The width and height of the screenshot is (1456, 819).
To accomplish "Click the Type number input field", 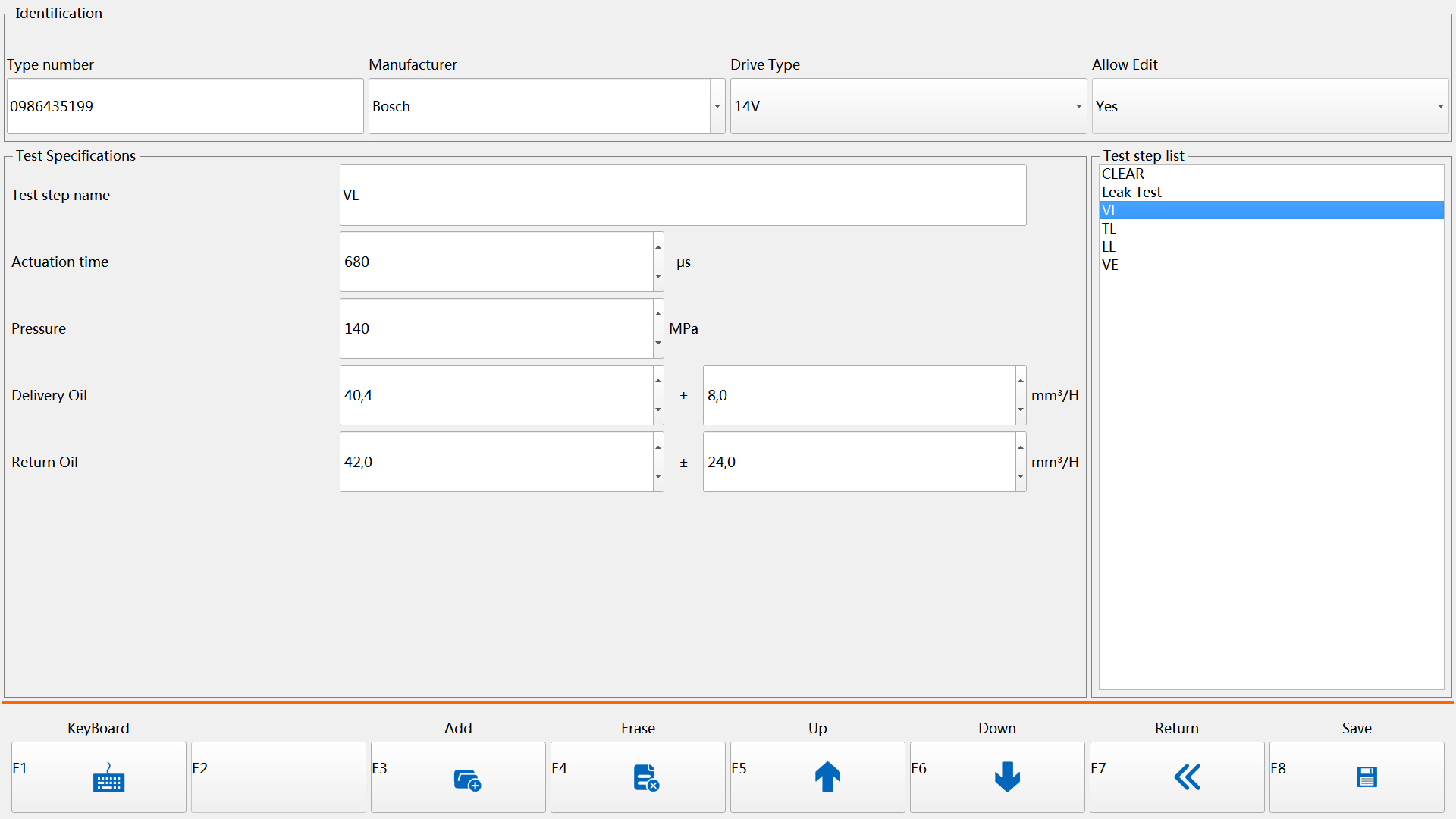I will pyautogui.click(x=184, y=107).
